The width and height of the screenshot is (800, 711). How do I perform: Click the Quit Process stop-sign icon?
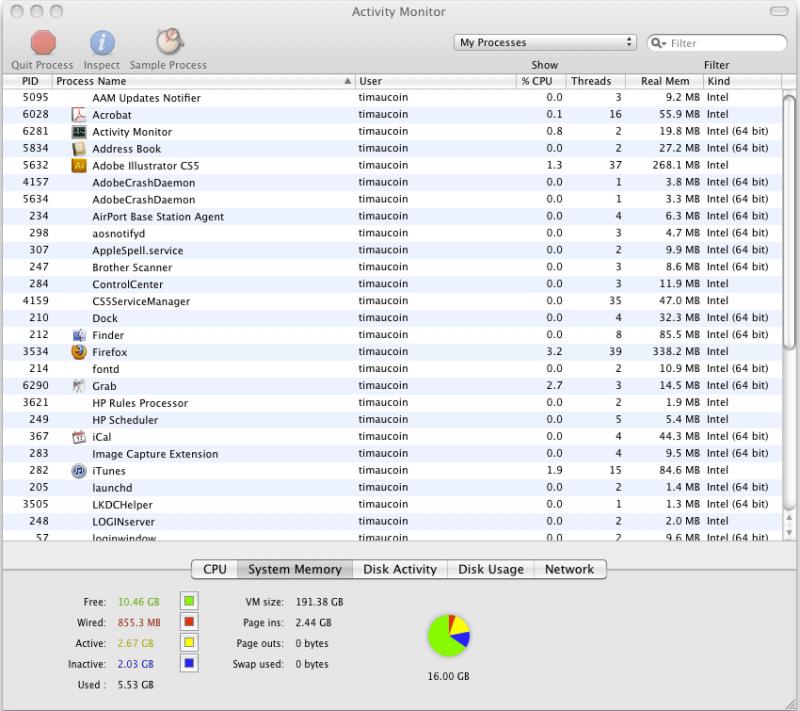[43, 42]
